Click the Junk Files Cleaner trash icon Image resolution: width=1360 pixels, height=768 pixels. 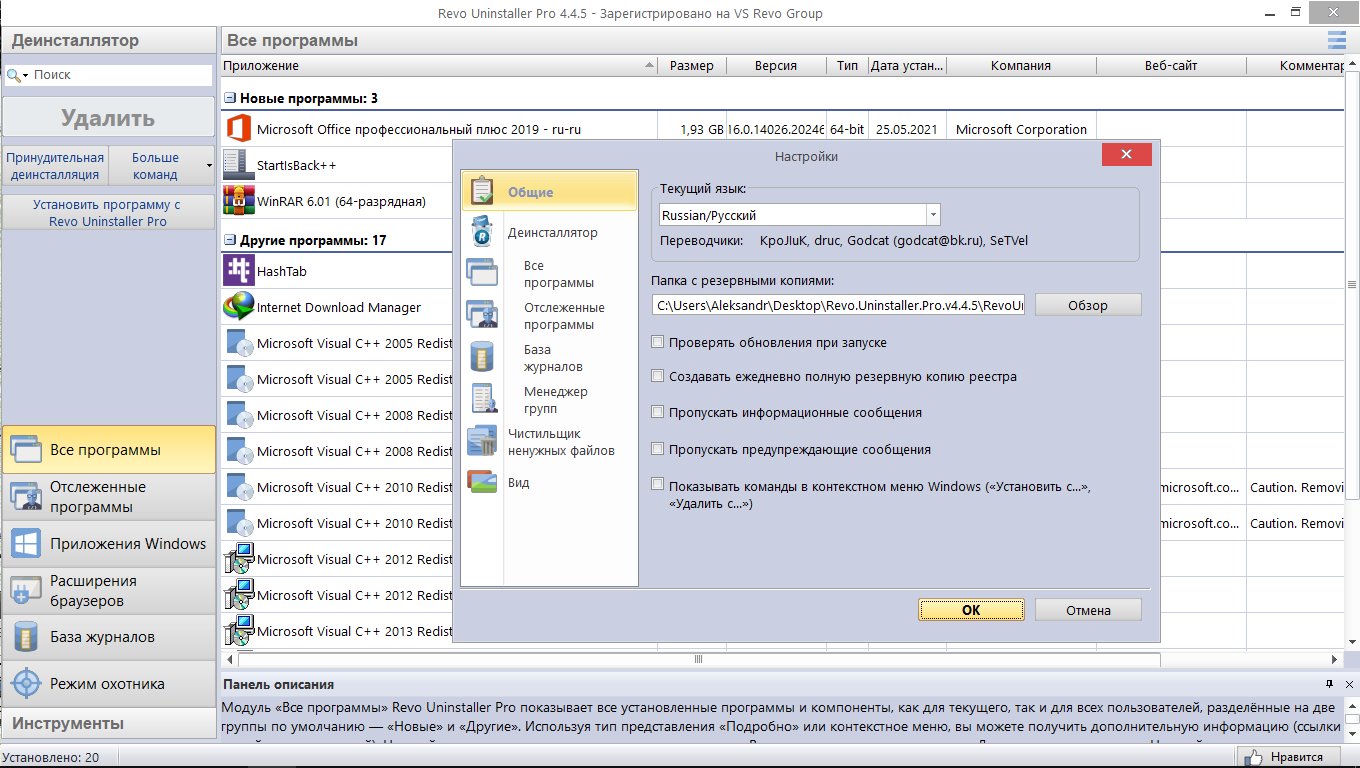tap(482, 441)
